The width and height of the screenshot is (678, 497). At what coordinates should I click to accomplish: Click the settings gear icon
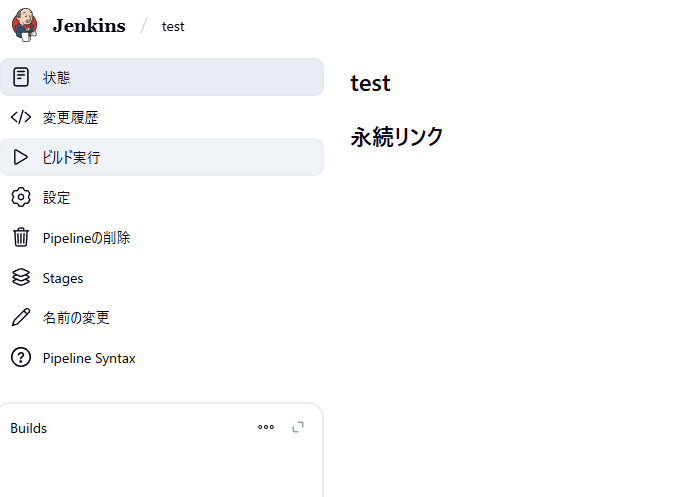[x=21, y=197]
